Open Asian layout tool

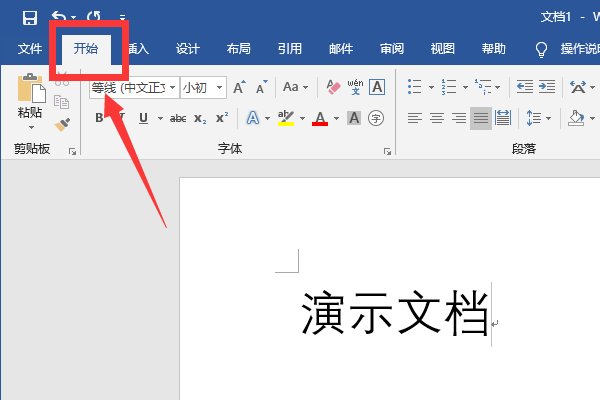pos(578,87)
